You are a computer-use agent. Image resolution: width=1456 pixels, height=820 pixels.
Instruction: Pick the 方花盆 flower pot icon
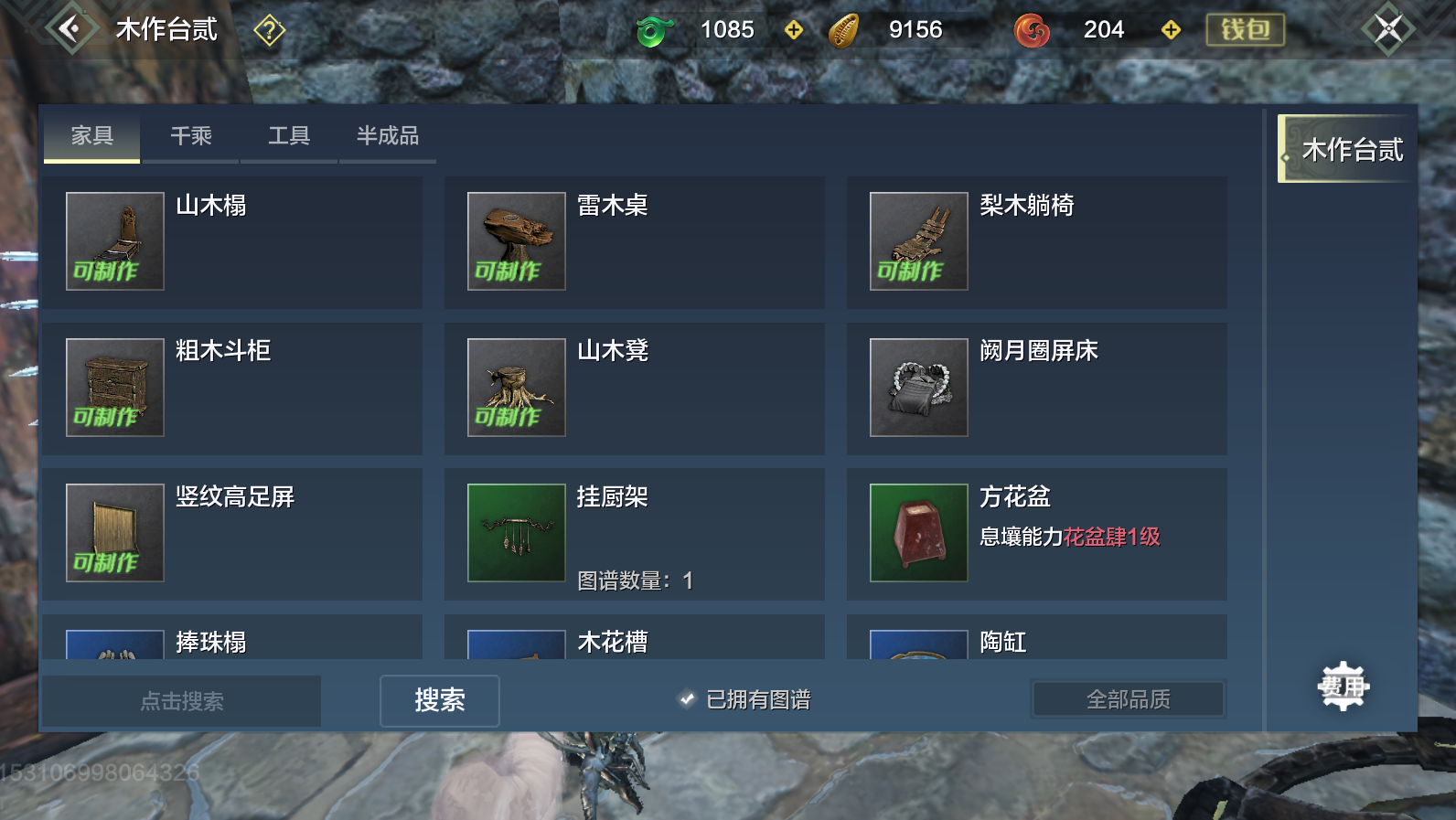point(919,533)
